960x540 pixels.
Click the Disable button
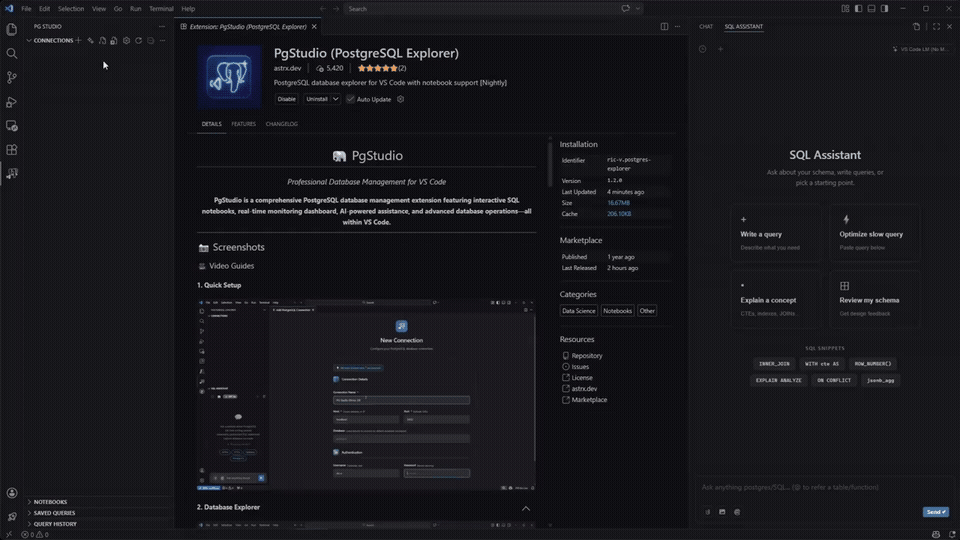tap(287, 99)
